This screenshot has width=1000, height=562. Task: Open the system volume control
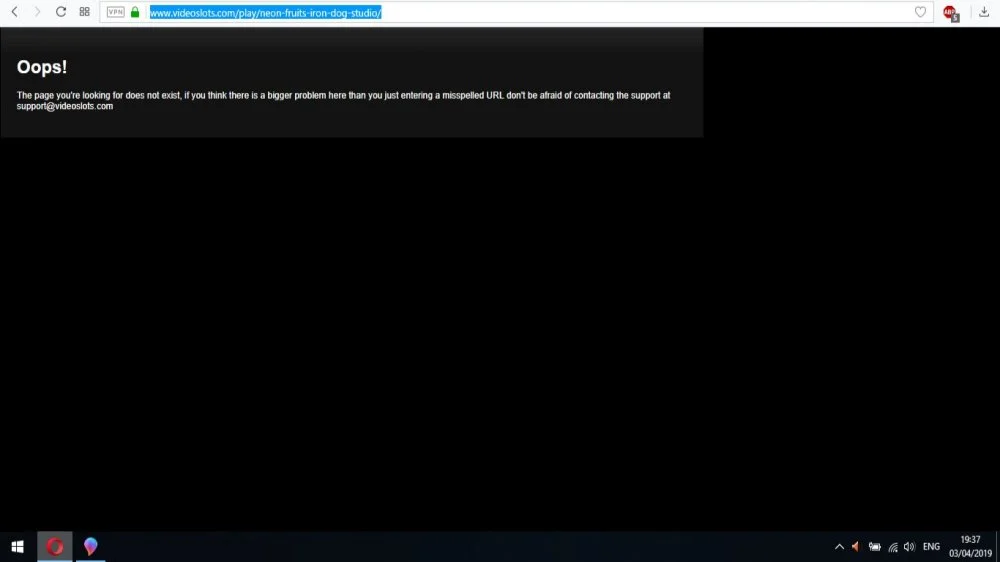click(x=909, y=547)
